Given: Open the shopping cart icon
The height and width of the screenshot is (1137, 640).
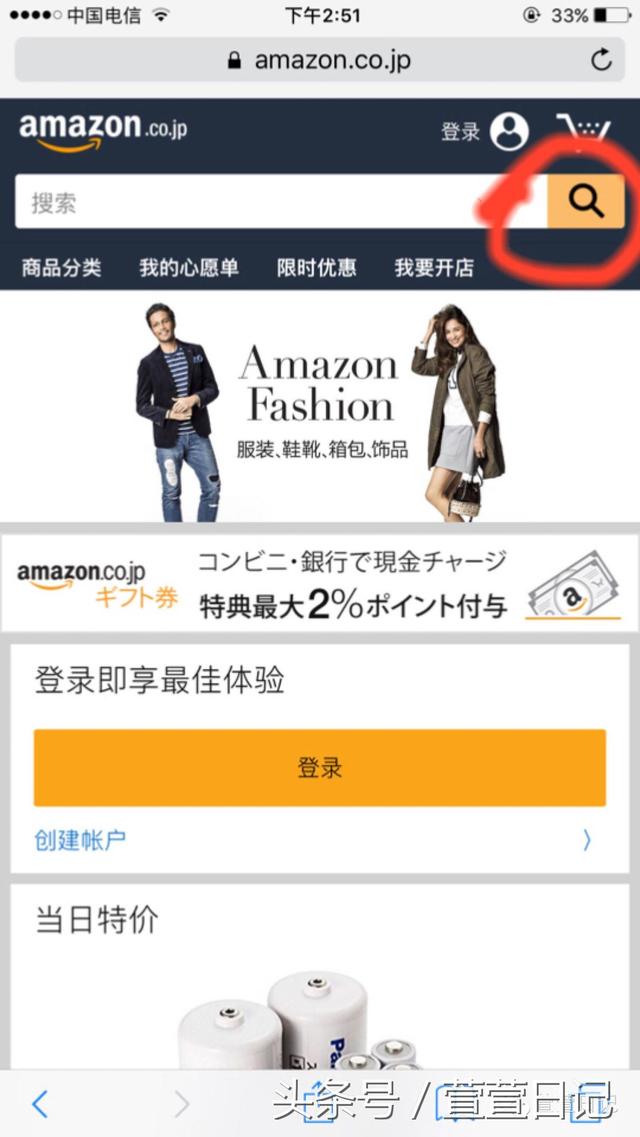Looking at the screenshot, I should 583,132.
